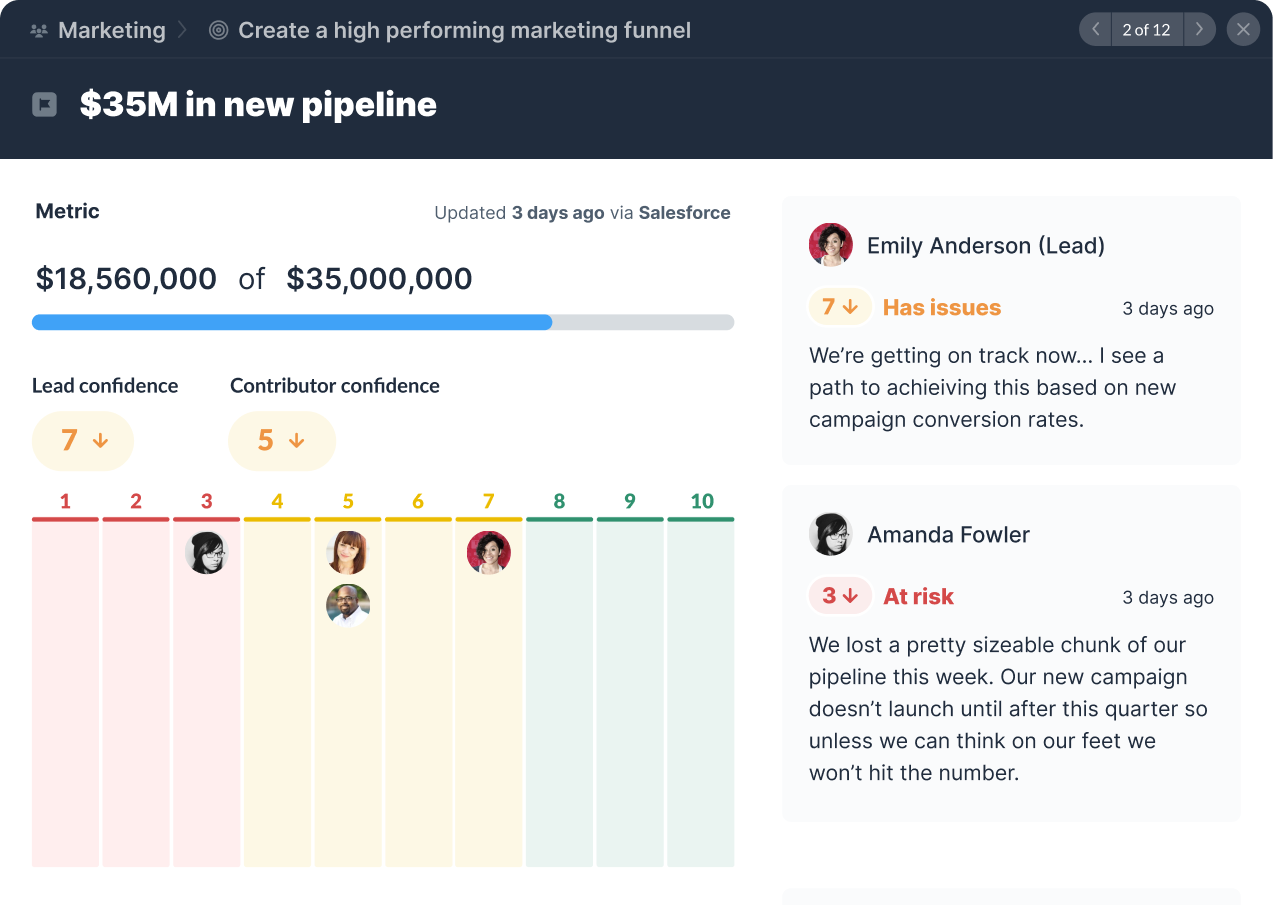Open Amanda Fowler's avatar in comment card

[x=830, y=534]
